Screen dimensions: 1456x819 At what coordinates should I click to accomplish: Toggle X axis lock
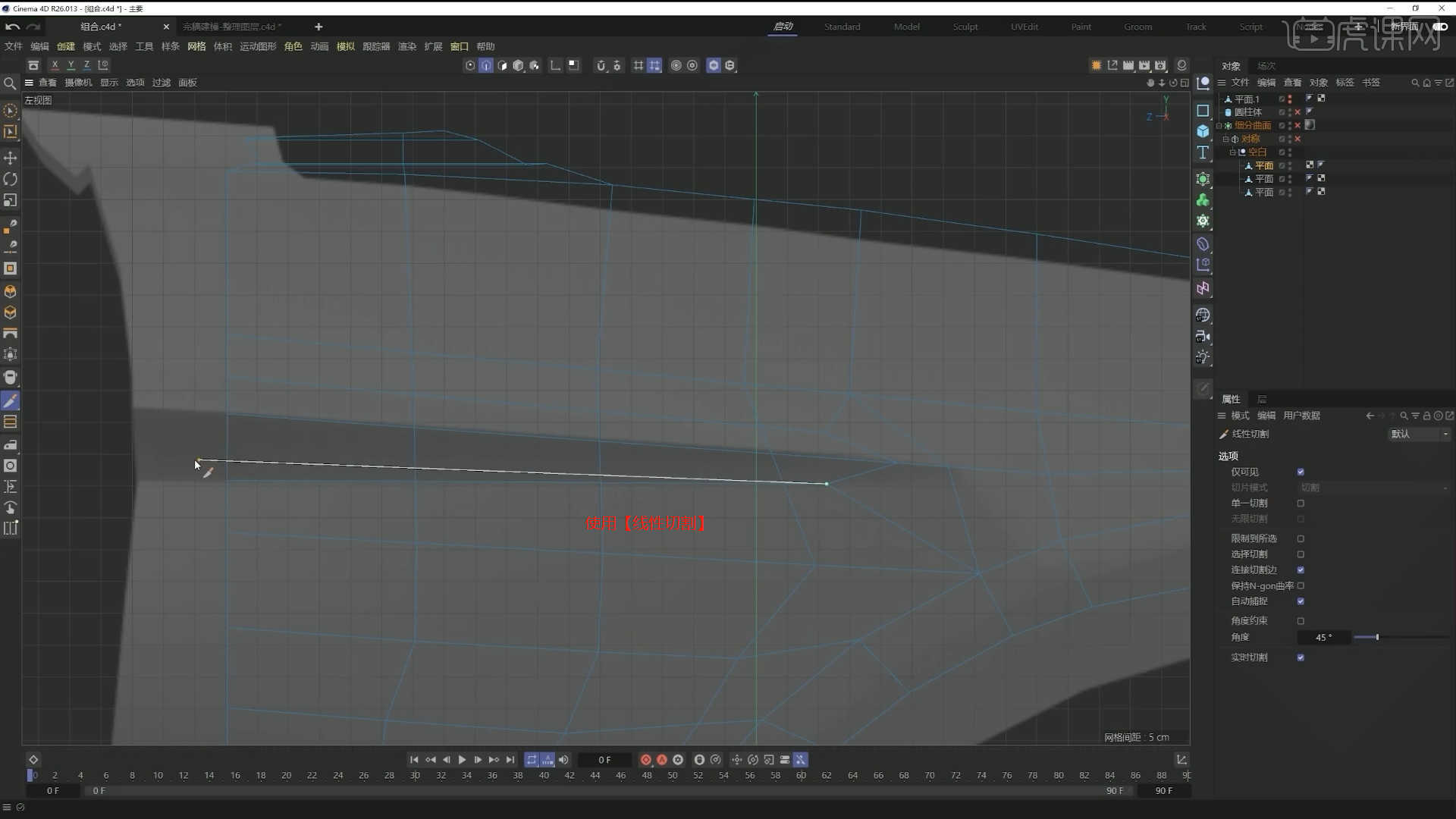click(x=55, y=65)
